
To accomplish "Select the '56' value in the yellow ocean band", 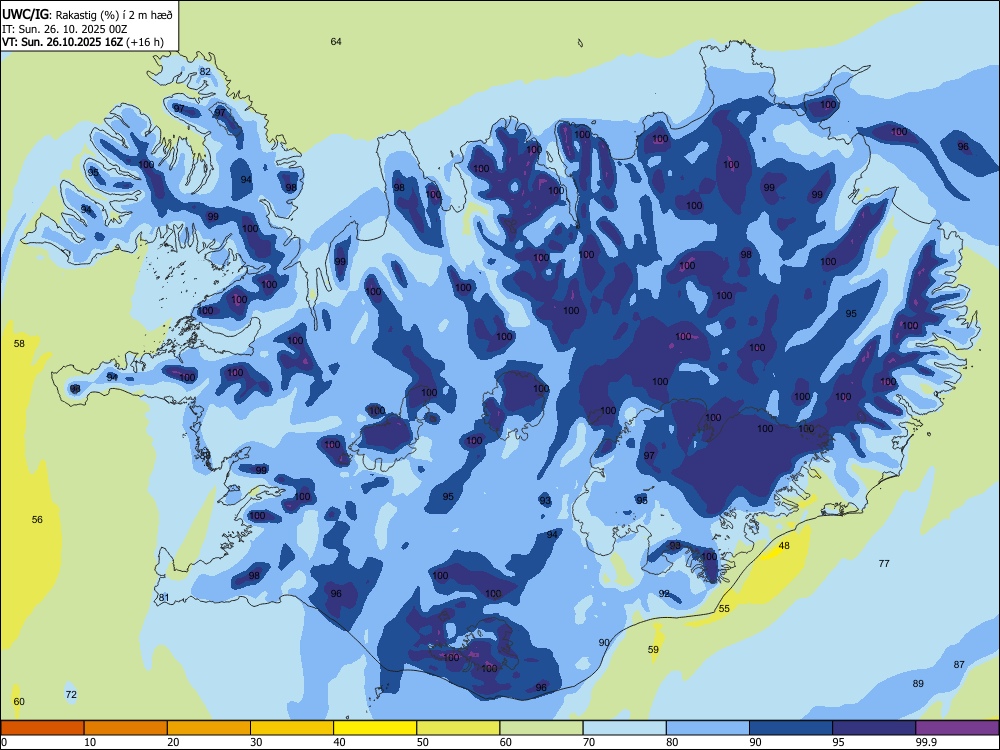I will coord(37,520).
